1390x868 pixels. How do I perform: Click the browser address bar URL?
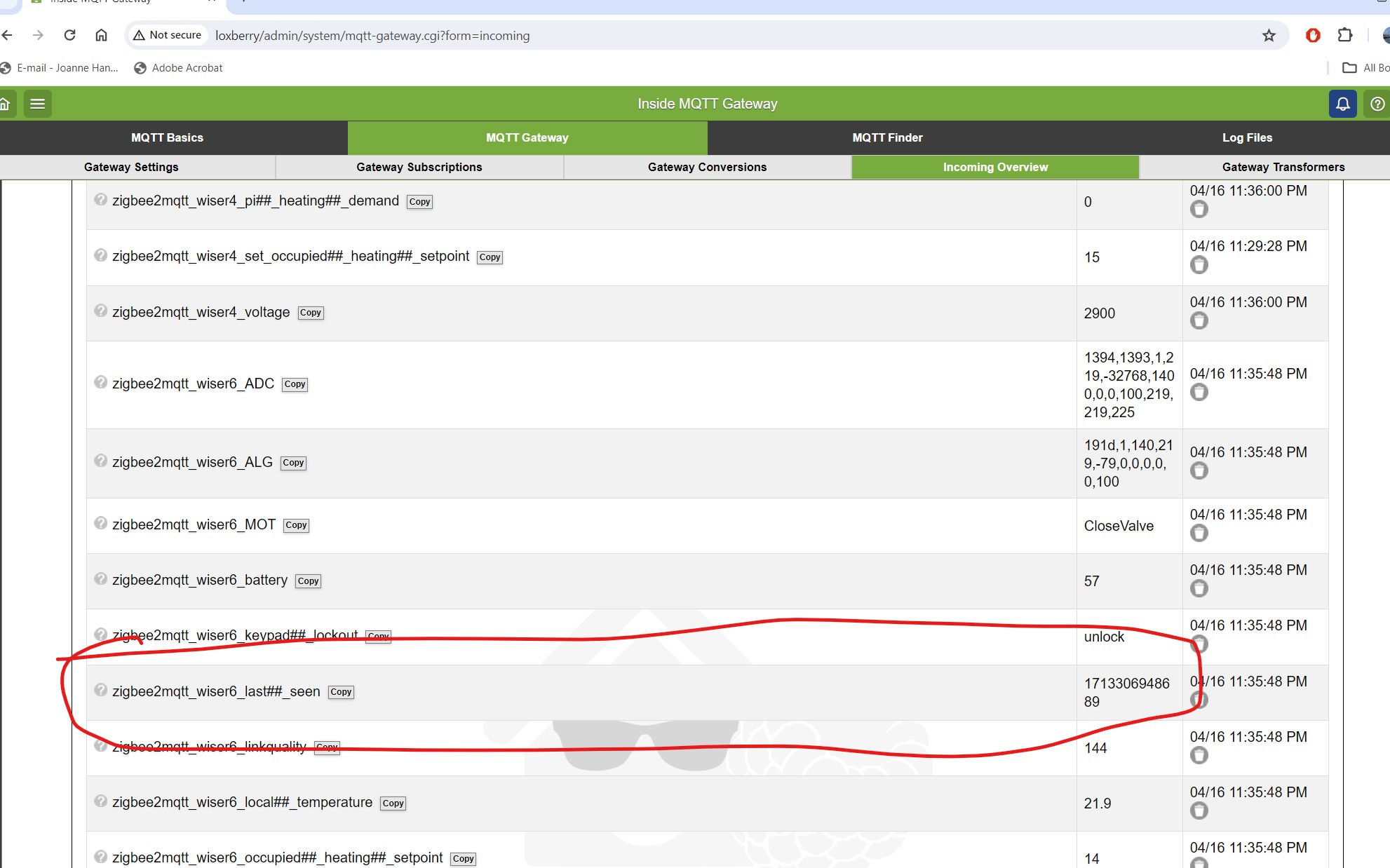(x=372, y=36)
